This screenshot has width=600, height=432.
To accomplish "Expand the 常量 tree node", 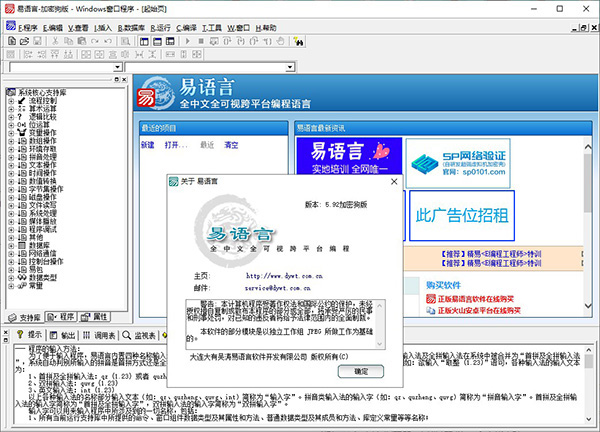I will (x=11, y=286).
